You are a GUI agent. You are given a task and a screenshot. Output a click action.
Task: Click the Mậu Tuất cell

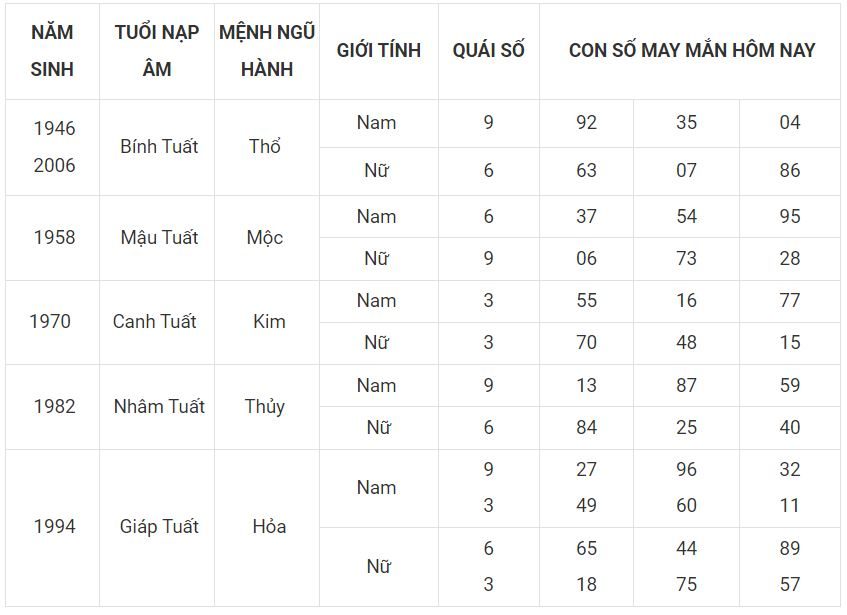tap(159, 238)
